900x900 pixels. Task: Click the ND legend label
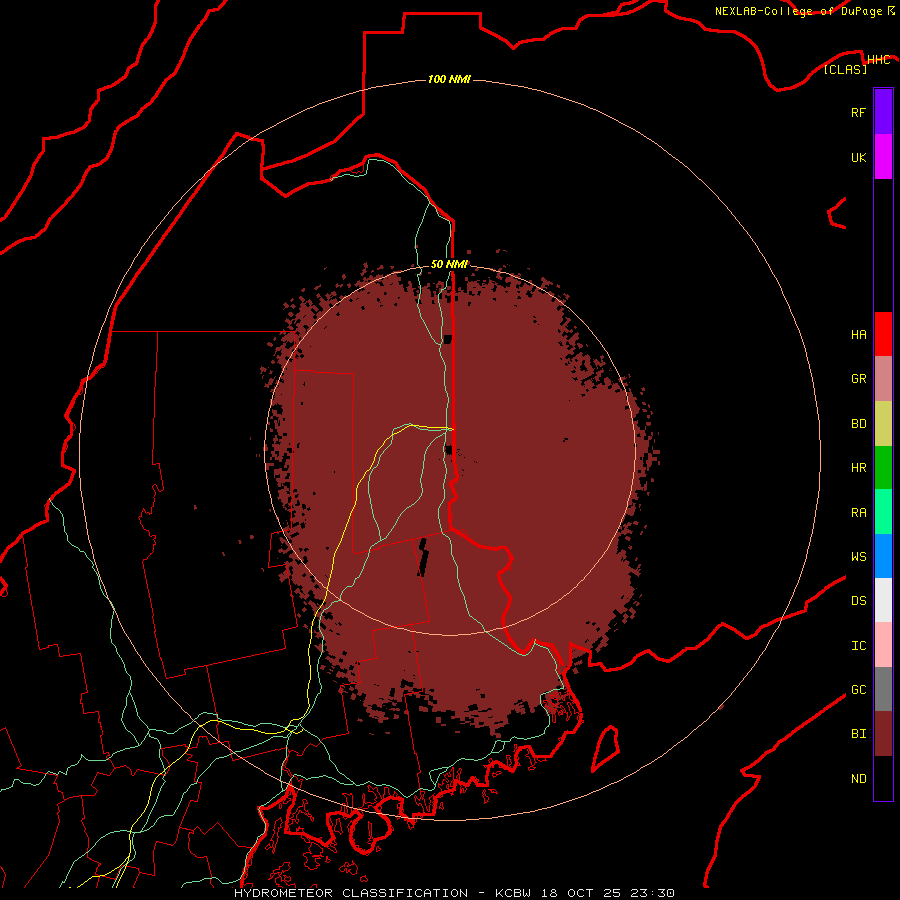(858, 778)
